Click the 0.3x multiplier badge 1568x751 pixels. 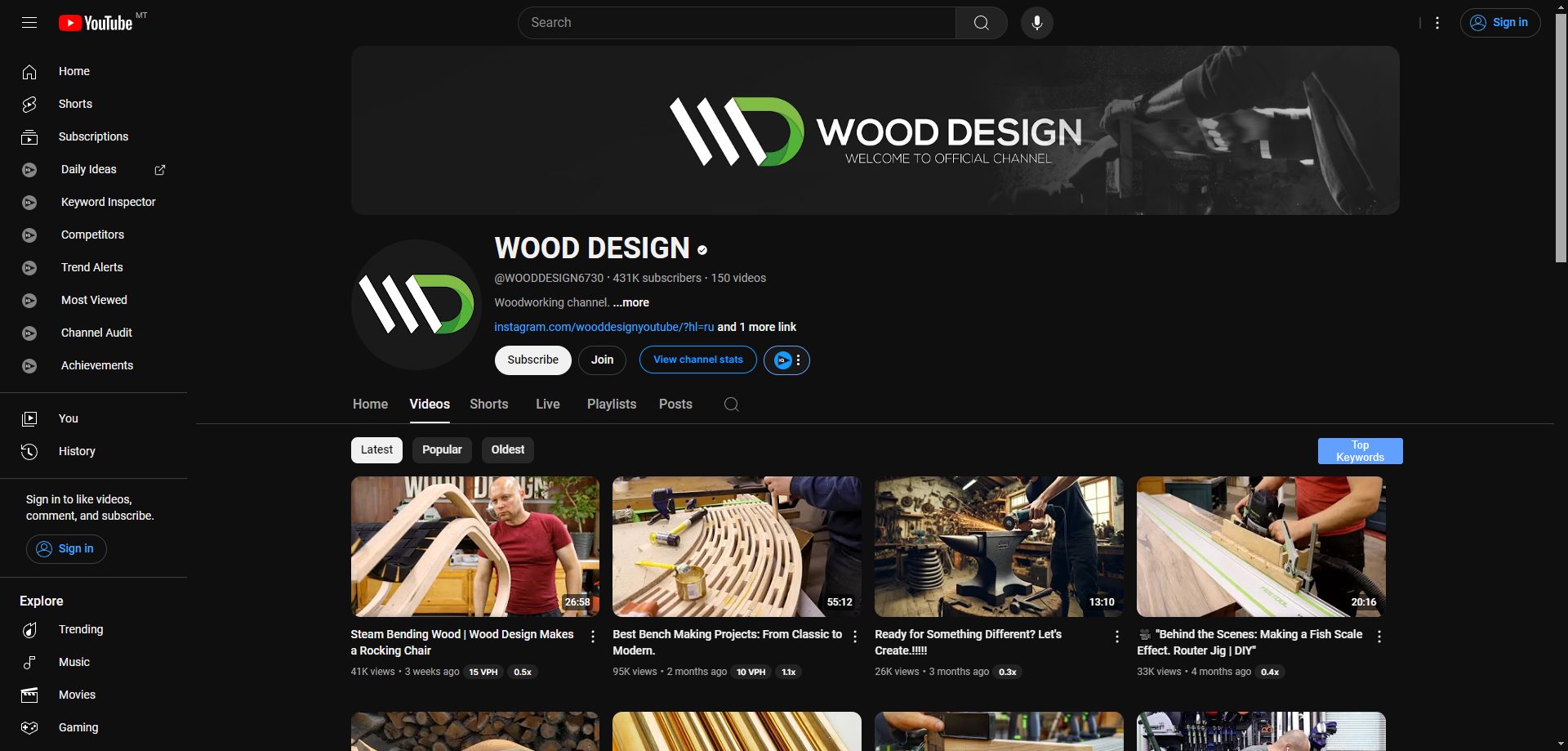tap(1007, 673)
